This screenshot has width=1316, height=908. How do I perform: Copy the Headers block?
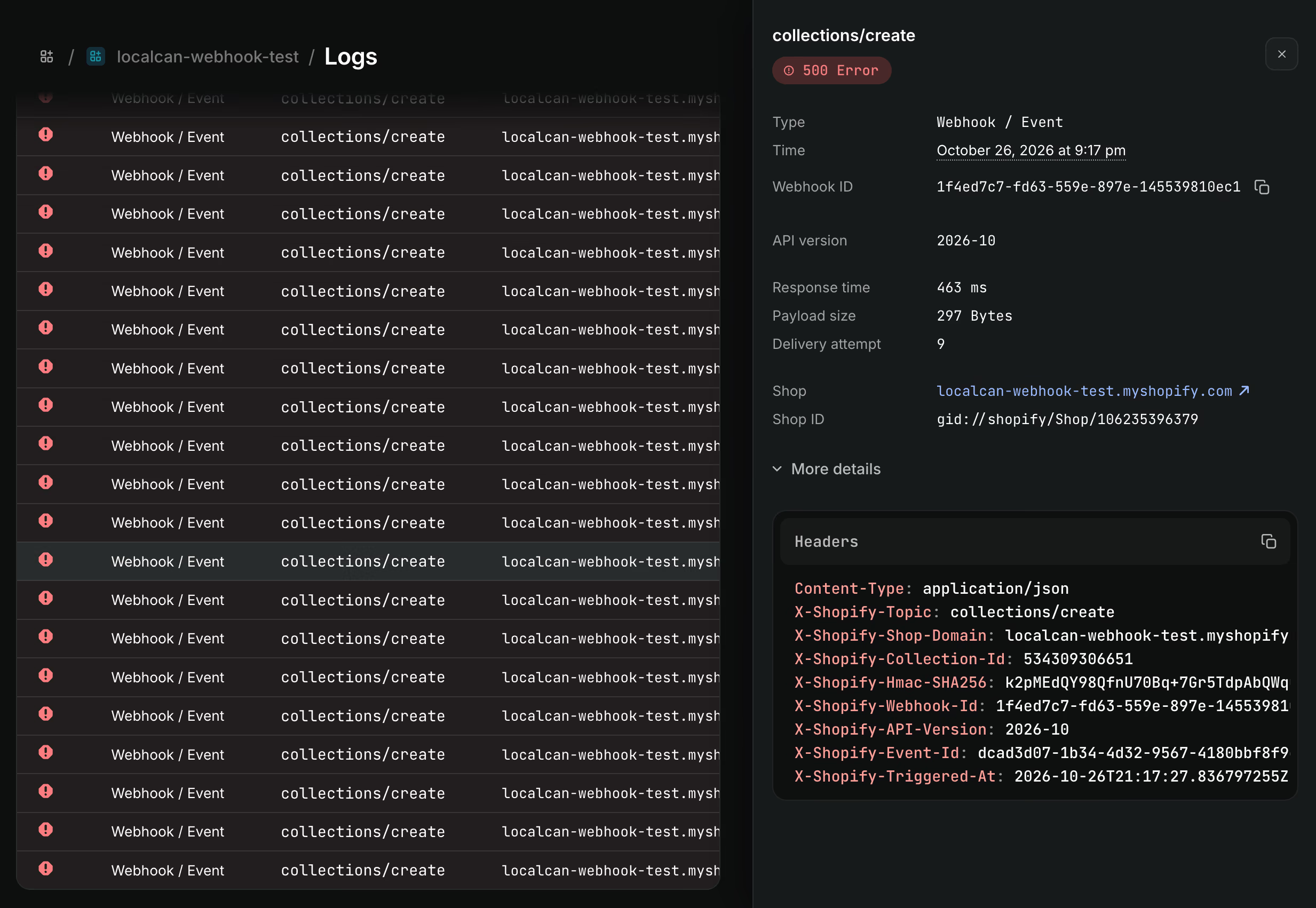(1268, 541)
